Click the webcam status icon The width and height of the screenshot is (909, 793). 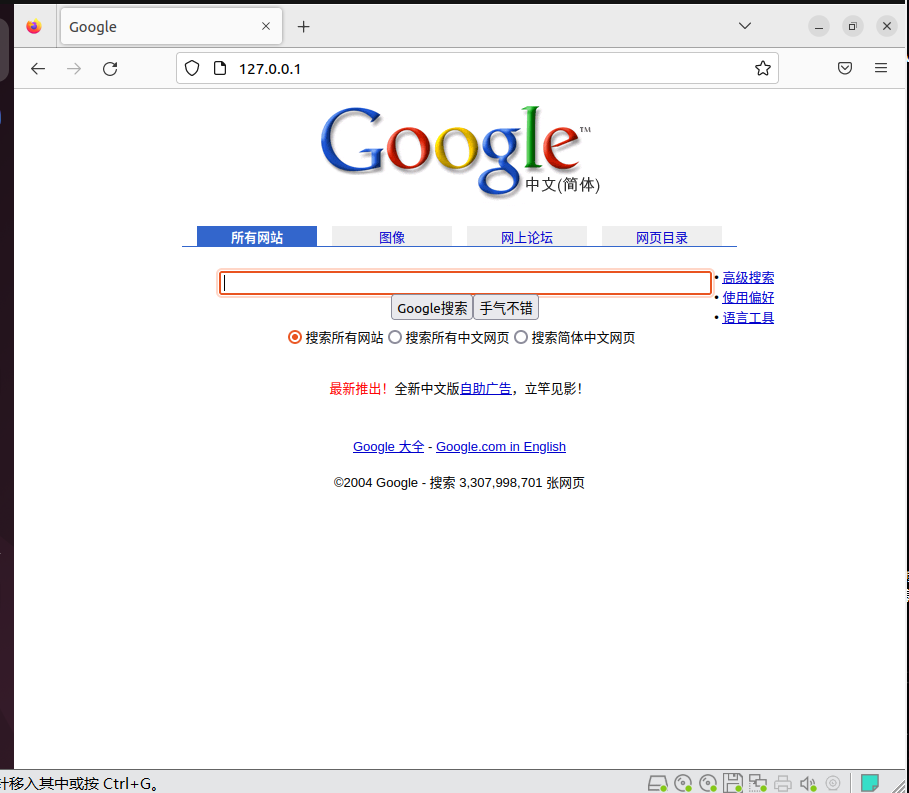click(x=833, y=783)
